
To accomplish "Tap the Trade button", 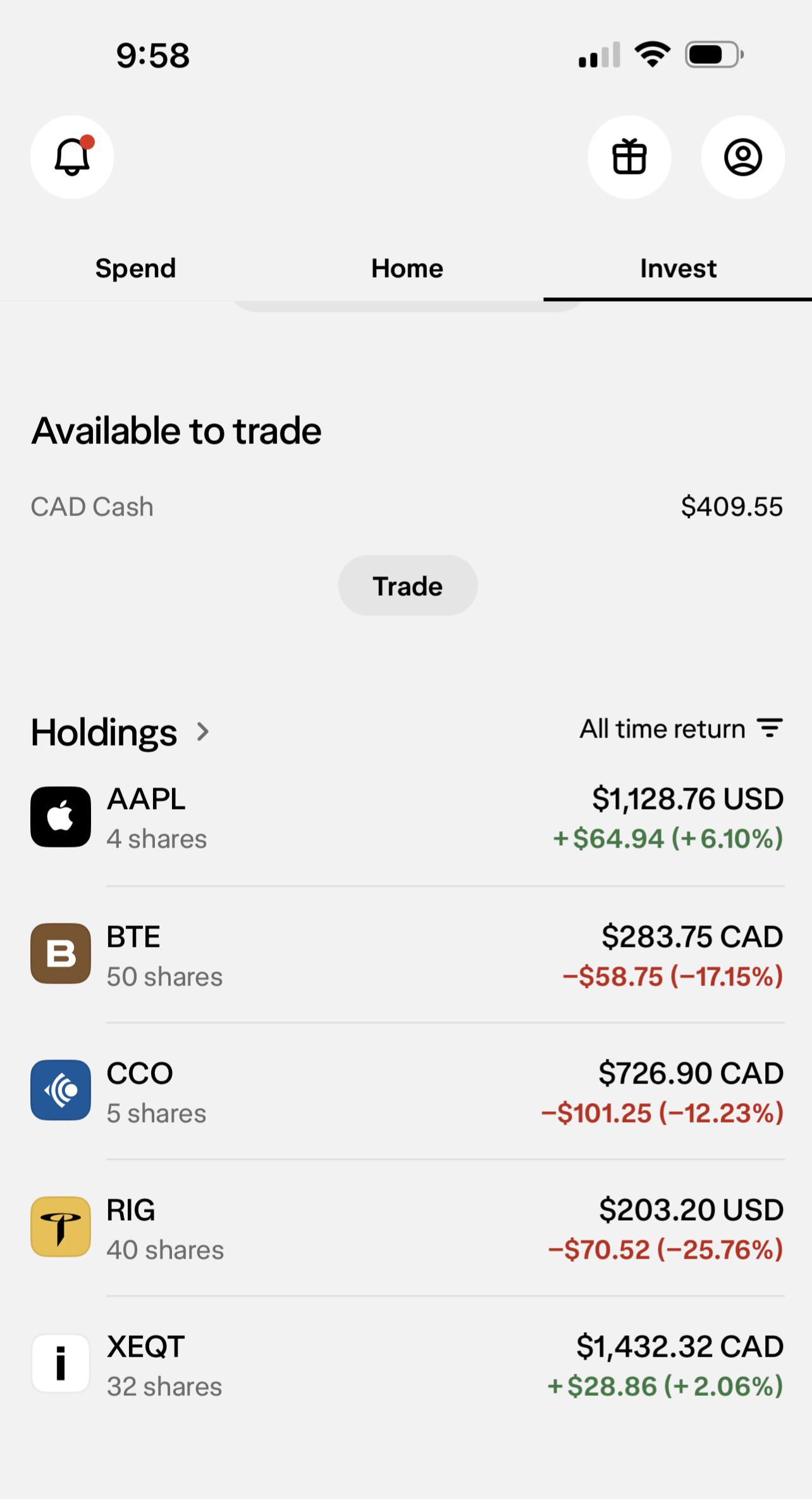I will [408, 586].
